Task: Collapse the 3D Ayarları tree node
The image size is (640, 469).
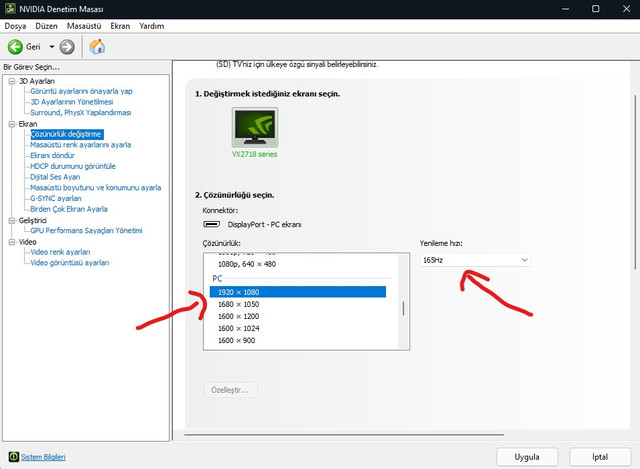Action: 10,81
